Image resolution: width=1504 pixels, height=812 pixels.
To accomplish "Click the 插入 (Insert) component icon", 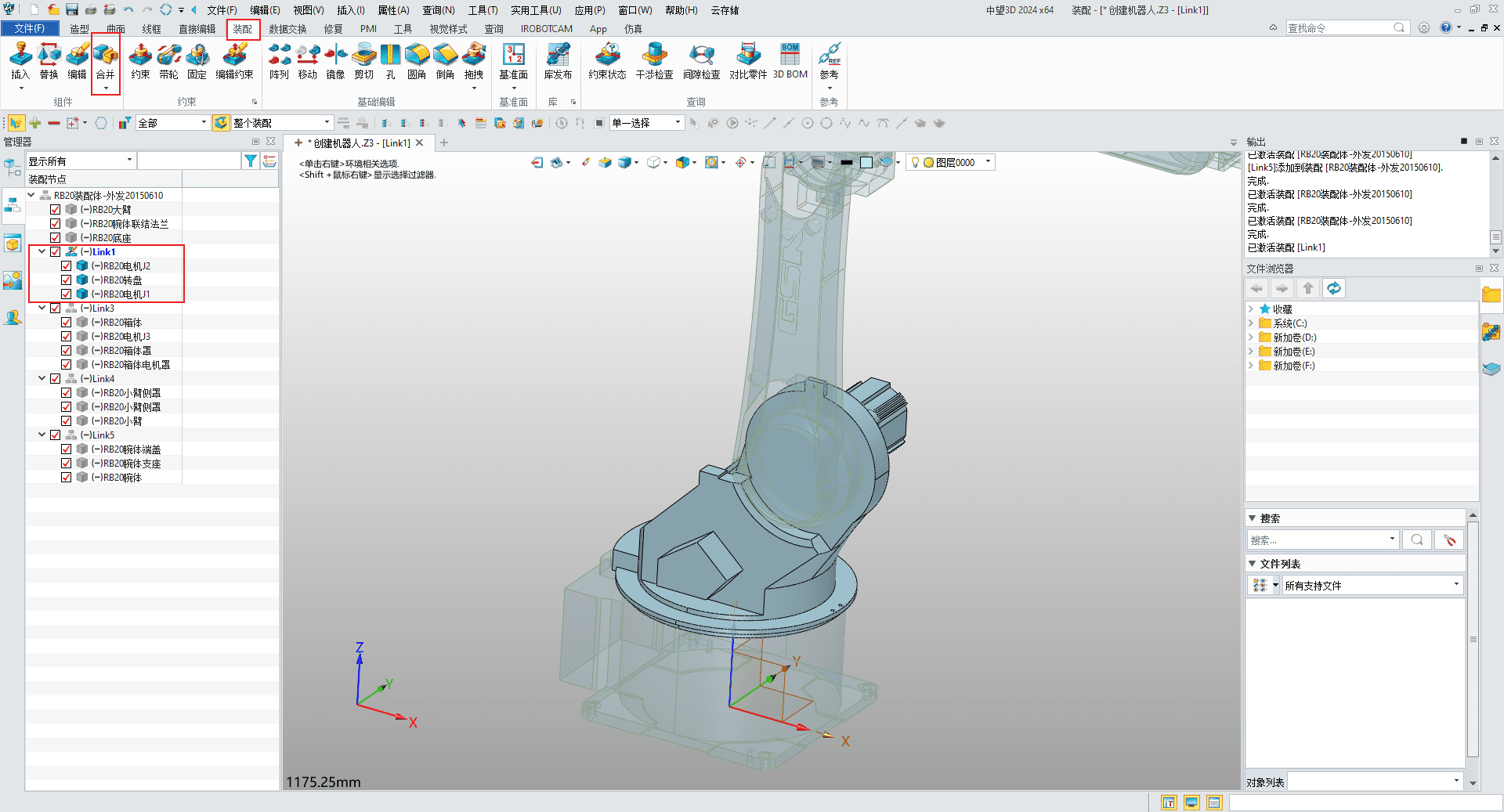I will click(20, 61).
